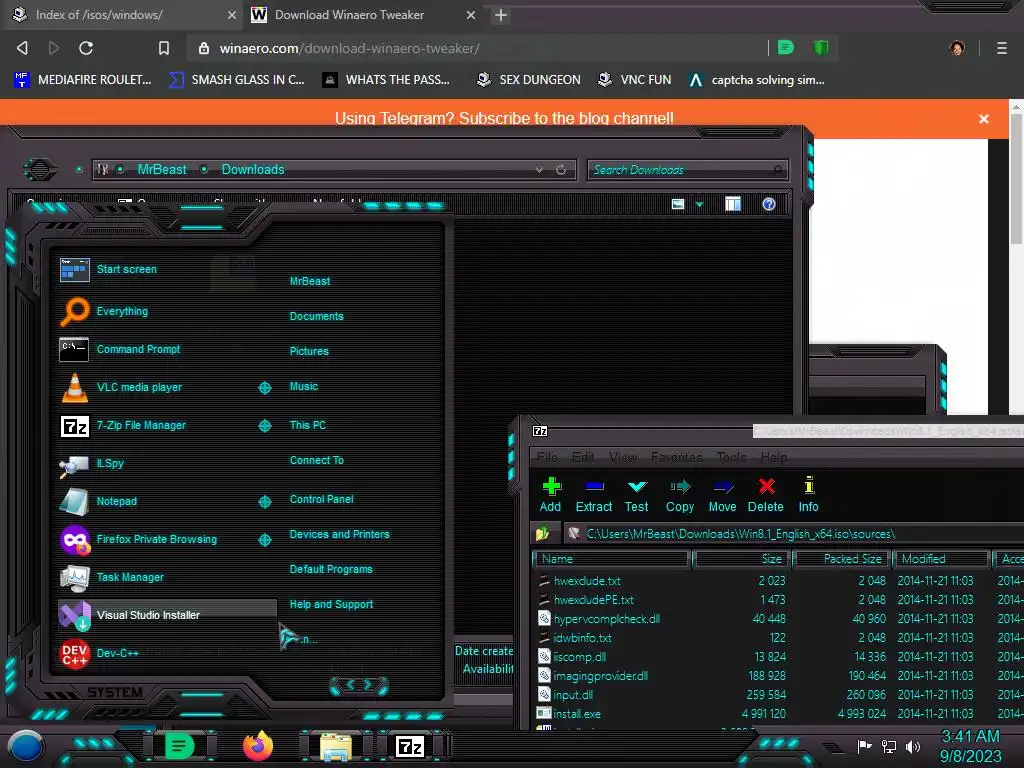
Task: Select install.exe in 7-Zip list
Action: [x=577, y=714]
